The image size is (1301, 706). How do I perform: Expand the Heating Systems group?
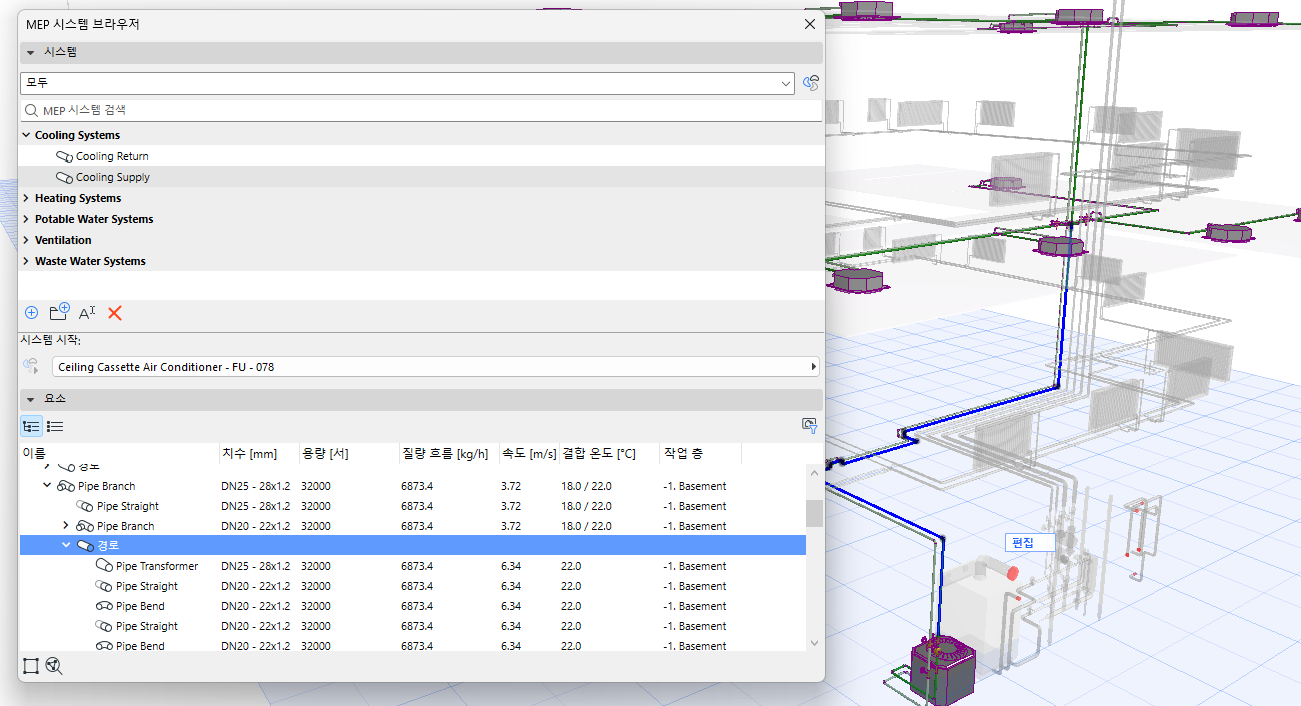(26, 198)
